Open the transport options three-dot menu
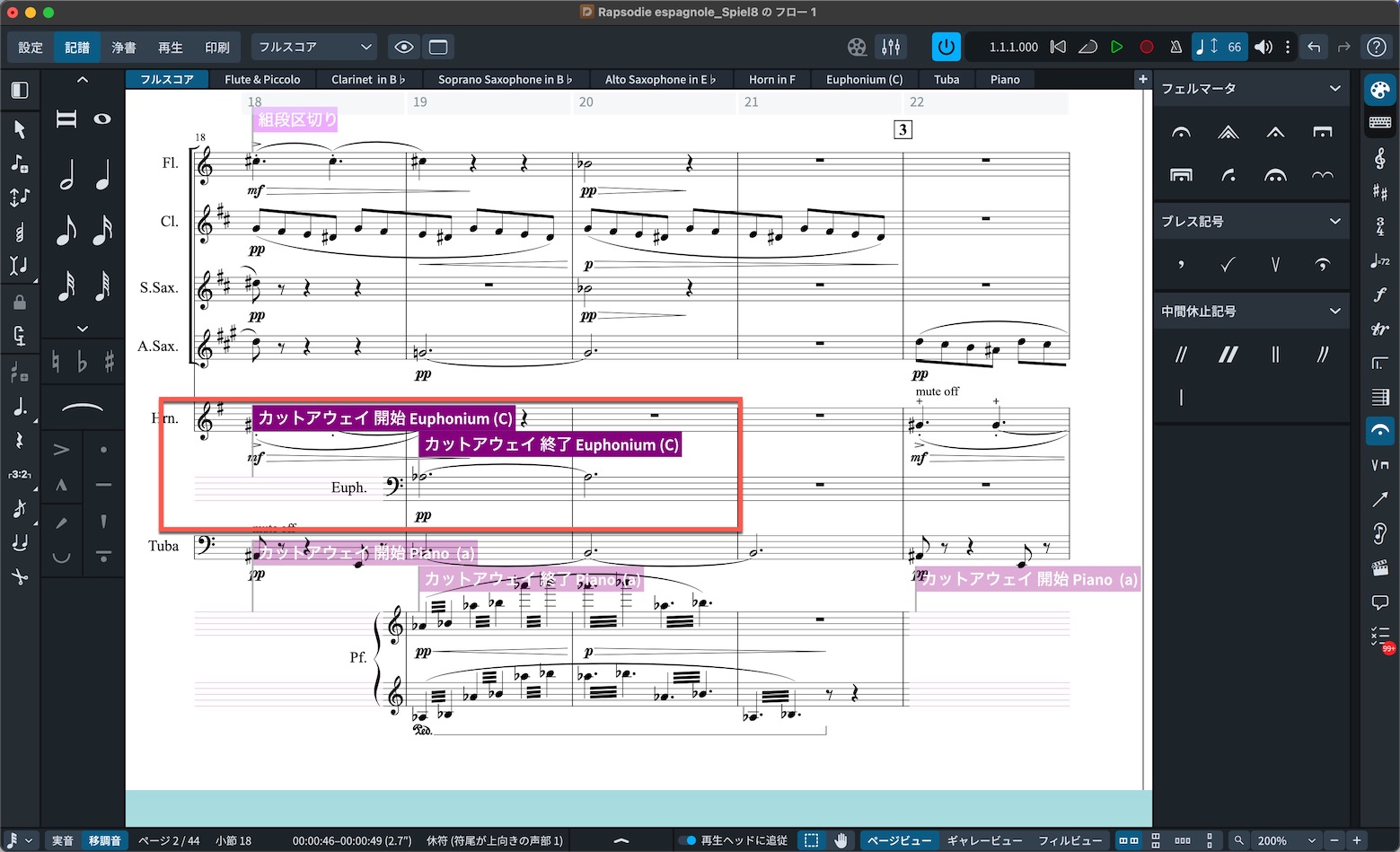The image size is (1400, 852). point(1288,47)
